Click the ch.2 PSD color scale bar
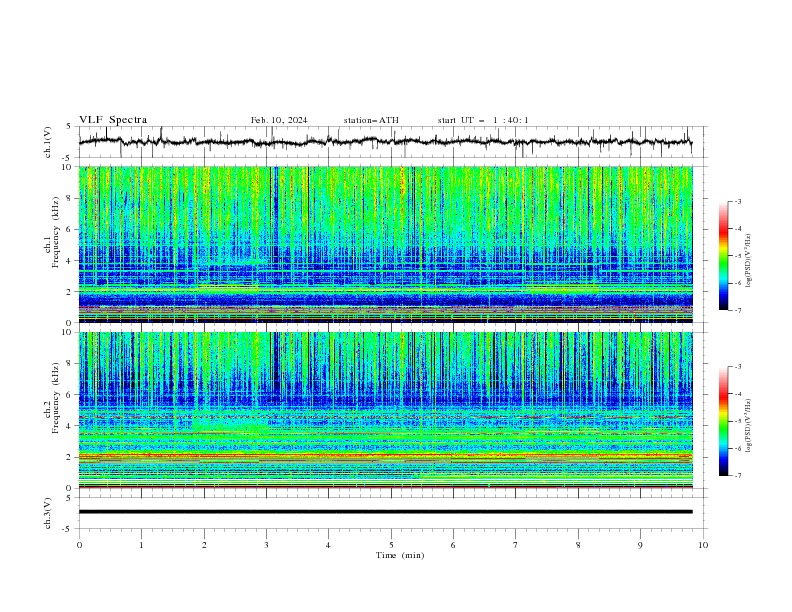 [723, 421]
